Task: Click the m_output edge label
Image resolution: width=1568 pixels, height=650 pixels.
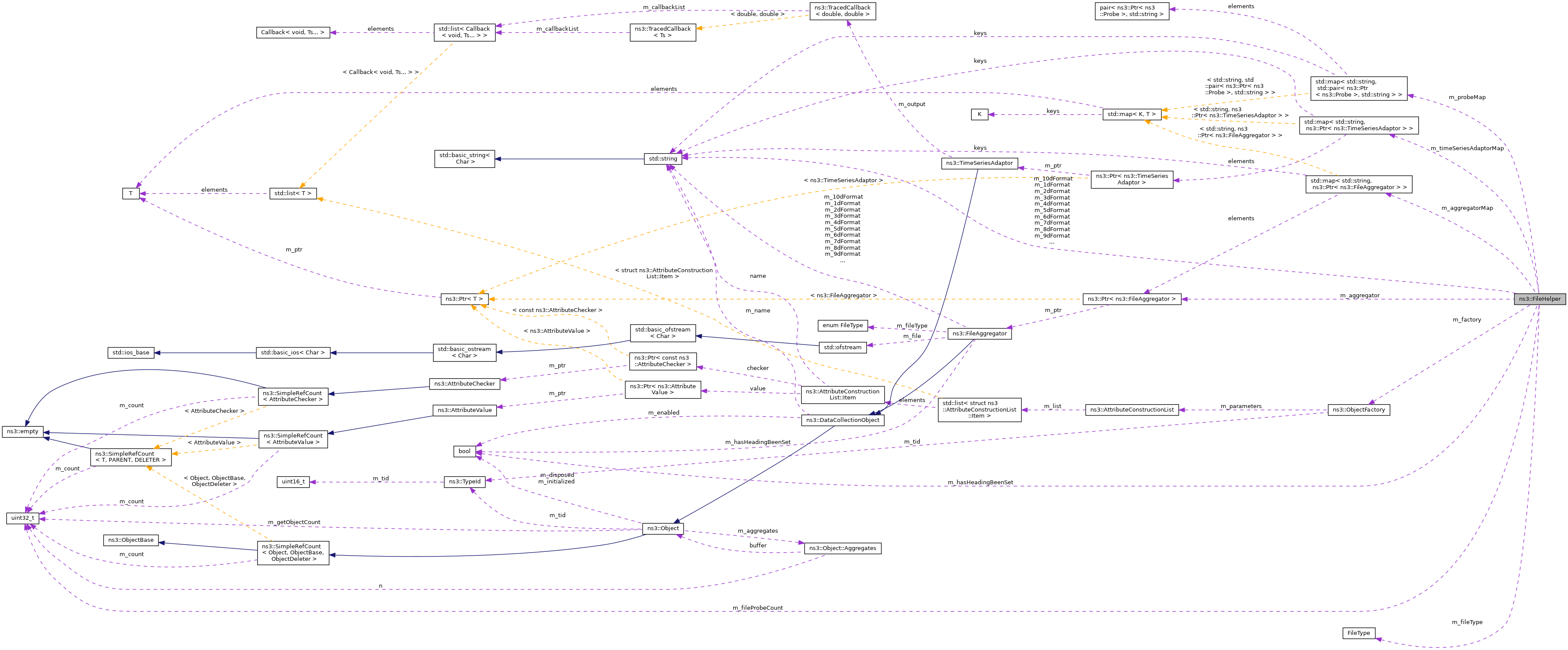Action: tap(912, 105)
